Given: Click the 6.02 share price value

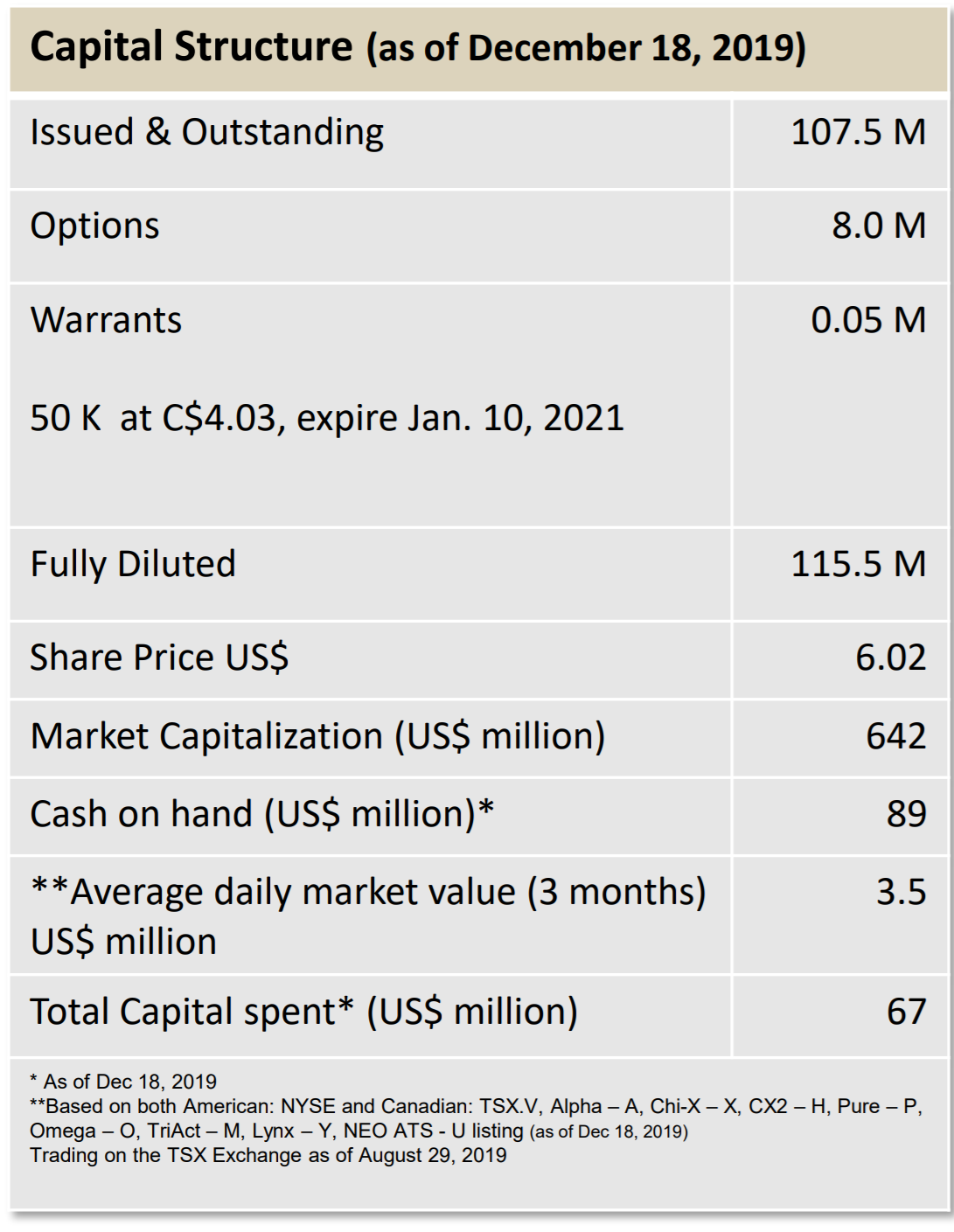Looking at the screenshot, I should pos(889,658).
